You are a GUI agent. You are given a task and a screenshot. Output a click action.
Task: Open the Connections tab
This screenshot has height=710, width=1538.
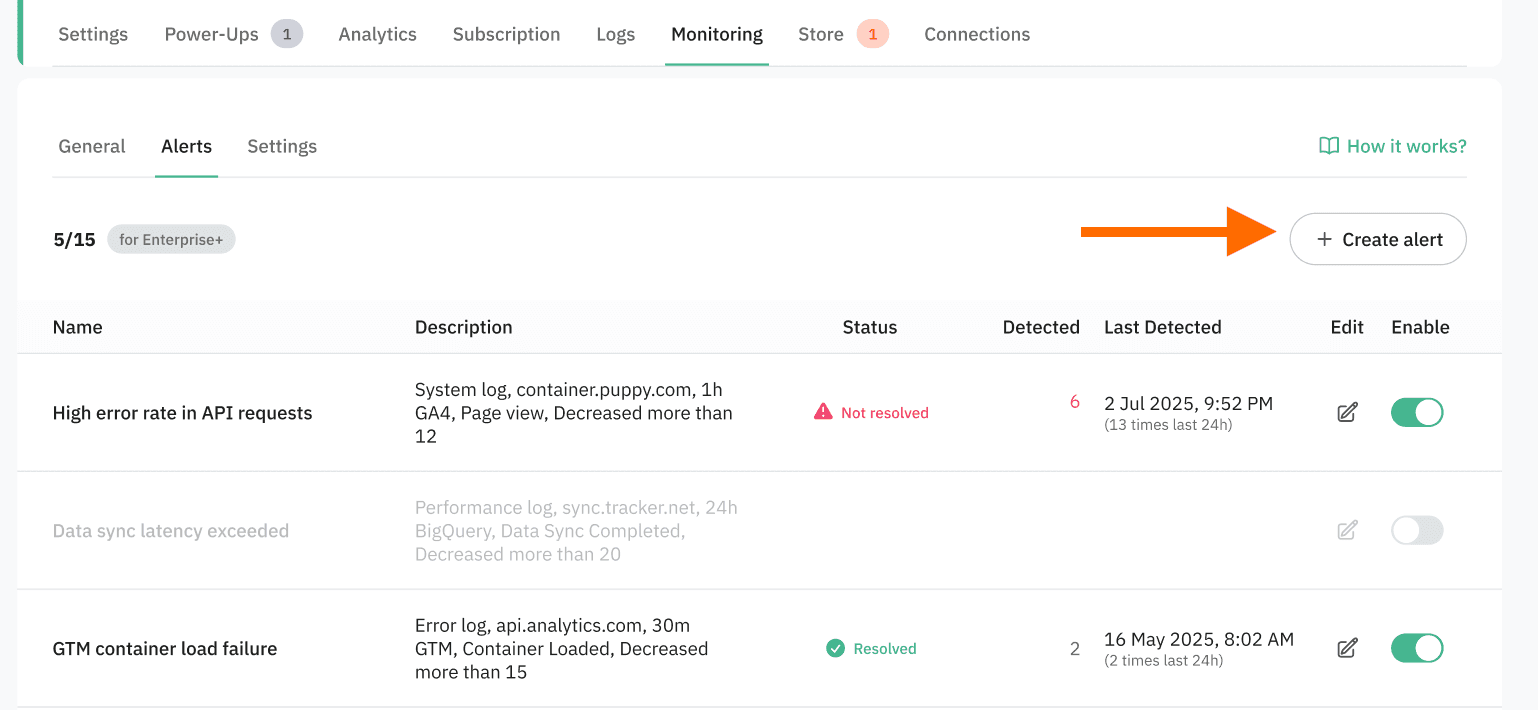[976, 34]
